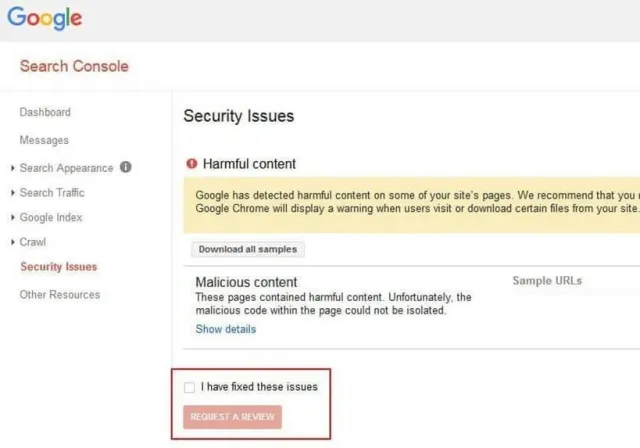
Task: Expand the Crawl section arrow
Action: point(12,242)
